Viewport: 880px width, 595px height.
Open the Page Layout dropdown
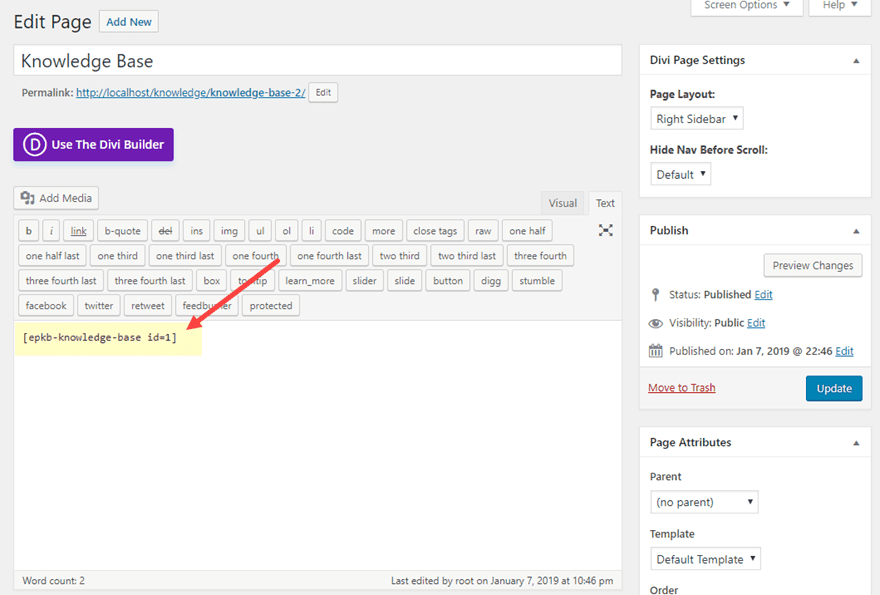696,118
